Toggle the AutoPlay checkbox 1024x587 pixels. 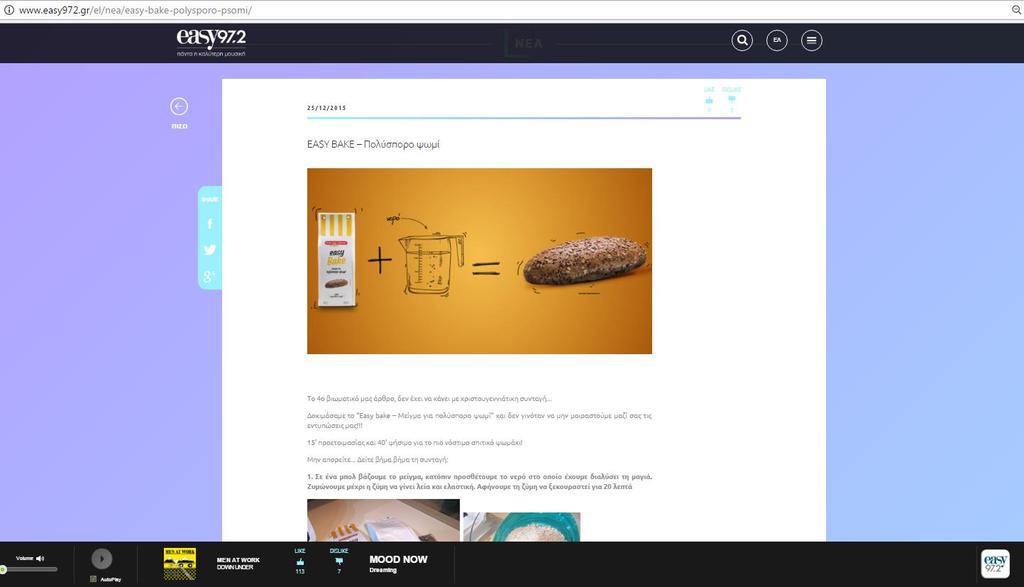coord(93,579)
